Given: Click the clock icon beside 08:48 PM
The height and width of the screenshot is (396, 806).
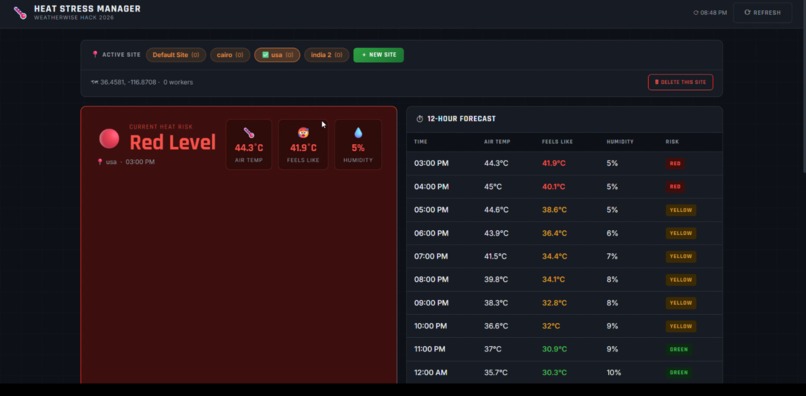Looking at the screenshot, I should (696, 13).
